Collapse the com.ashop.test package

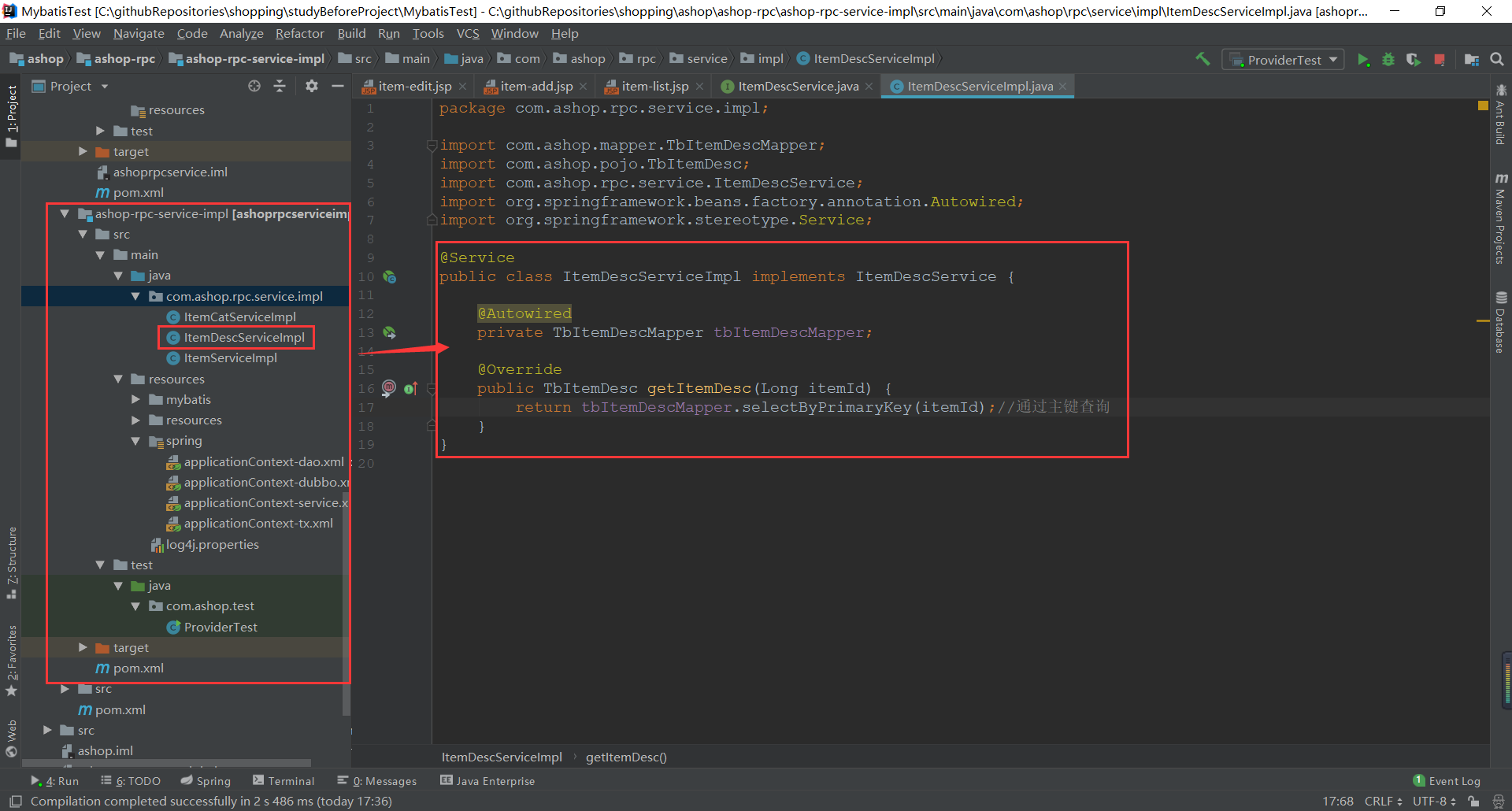pos(135,606)
